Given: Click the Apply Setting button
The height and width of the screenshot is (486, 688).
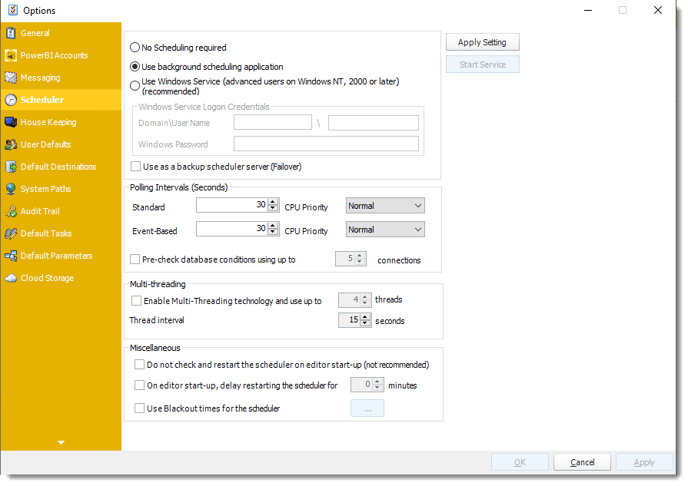Looking at the screenshot, I should [483, 43].
